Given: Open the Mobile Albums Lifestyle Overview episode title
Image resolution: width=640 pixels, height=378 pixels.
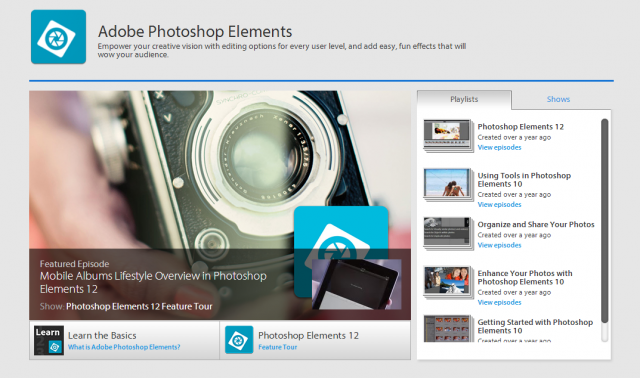Looking at the screenshot, I should coord(153,282).
